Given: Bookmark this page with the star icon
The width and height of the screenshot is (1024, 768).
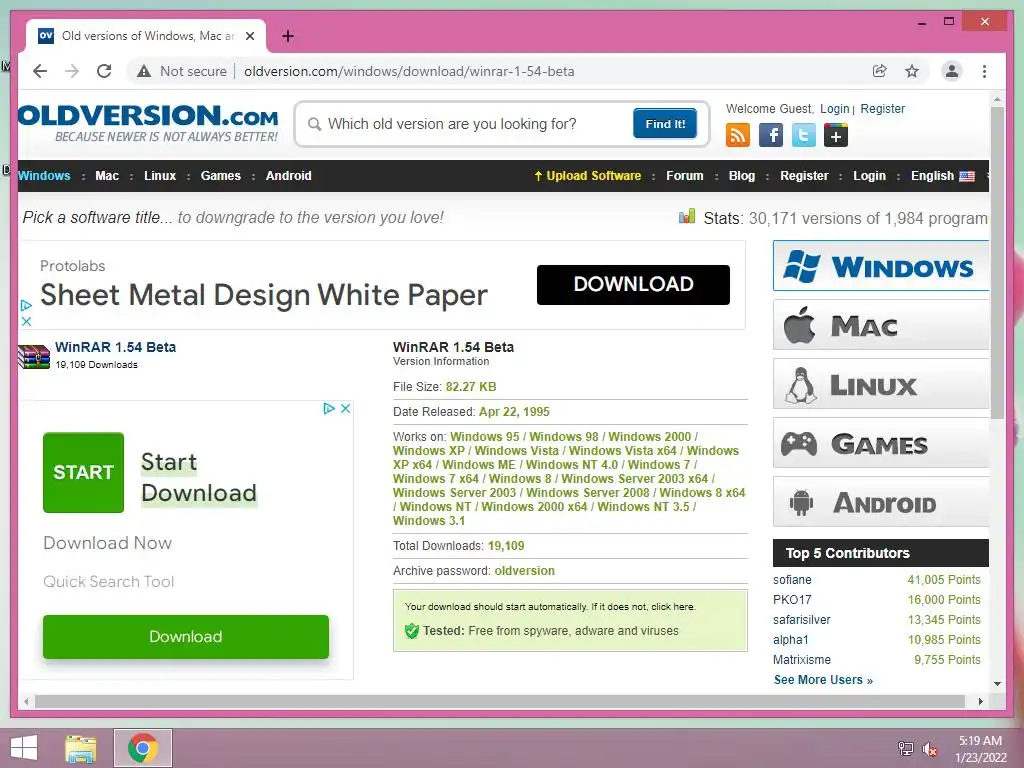Looking at the screenshot, I should (x=912, y=71).
